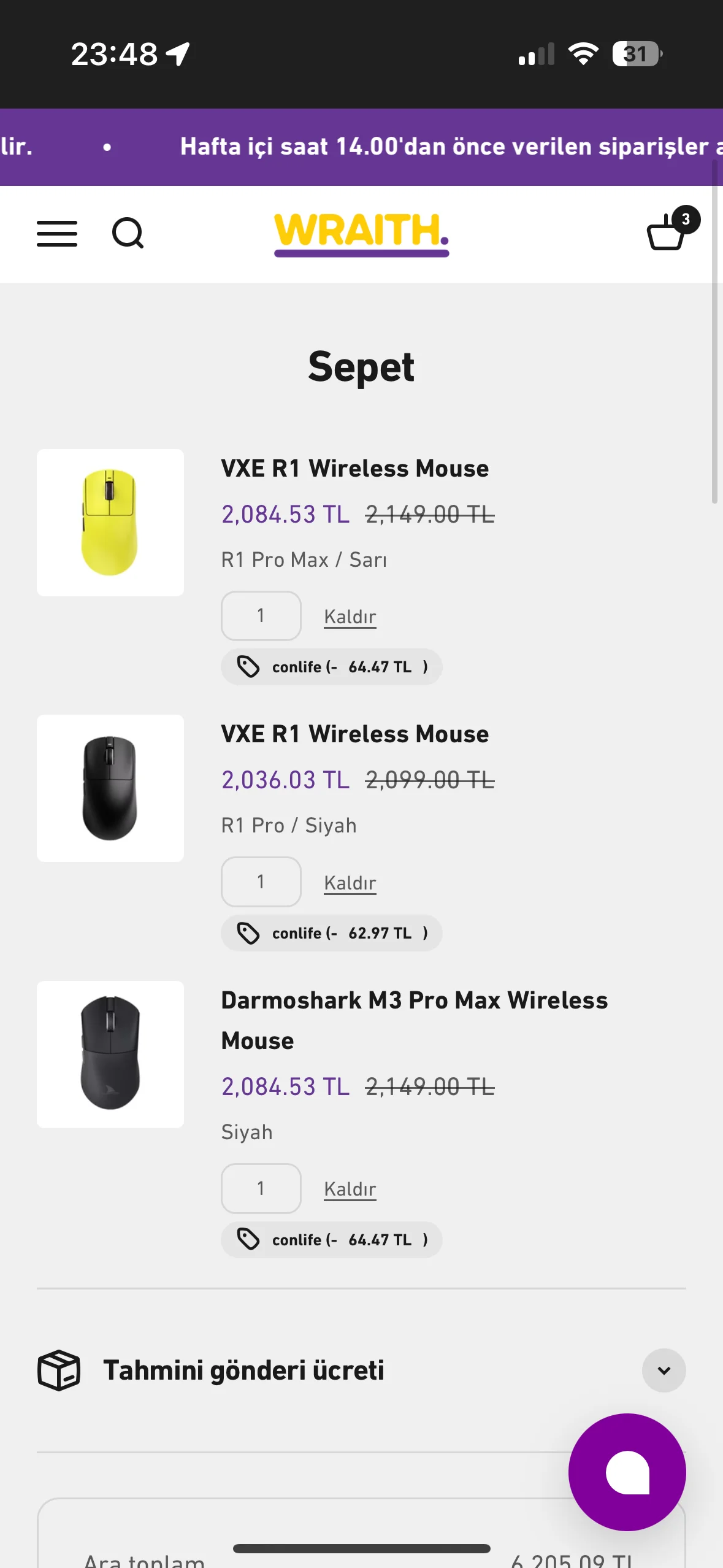This screenshot has height=1568, width=723.
Task: Click Kaldır for Darmoshark M3 Pro Max
Action: [350, 1189]
